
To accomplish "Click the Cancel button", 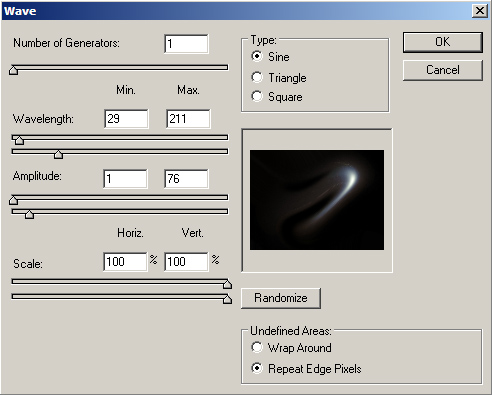I will [443, 70].
